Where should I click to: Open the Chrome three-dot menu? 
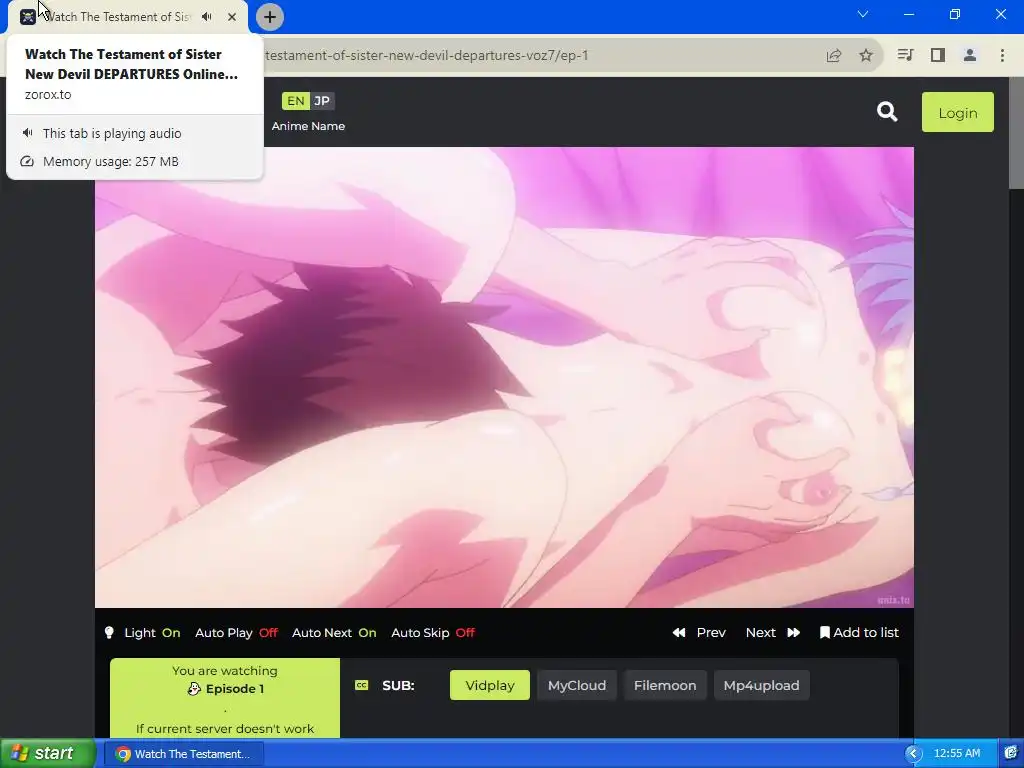click(1002, 56)
